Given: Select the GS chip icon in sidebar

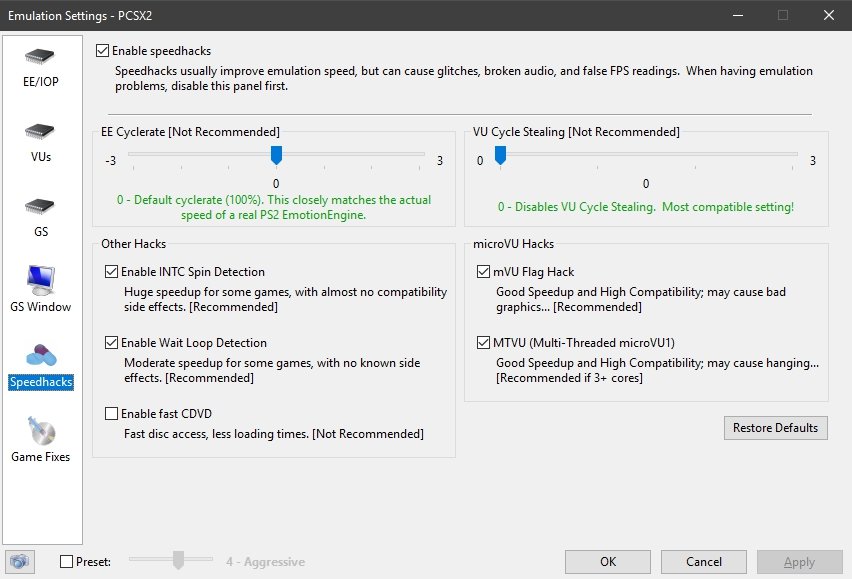Looking at the screenshot, I should point(40,206).
